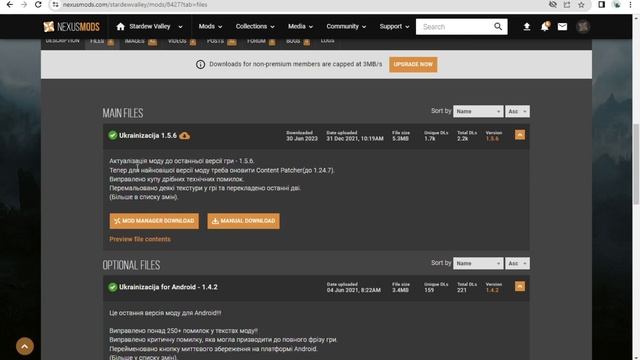Image resolution: width=640 pixels, height=360 pixels.
Task: Click the search magnifier icon
Action: click(498, 27)
